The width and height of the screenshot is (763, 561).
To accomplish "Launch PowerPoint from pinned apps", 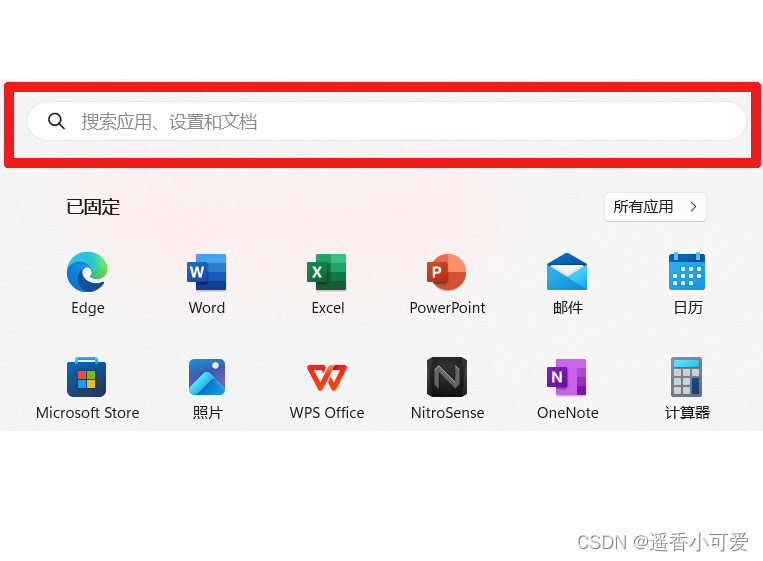I will (447, 284).
